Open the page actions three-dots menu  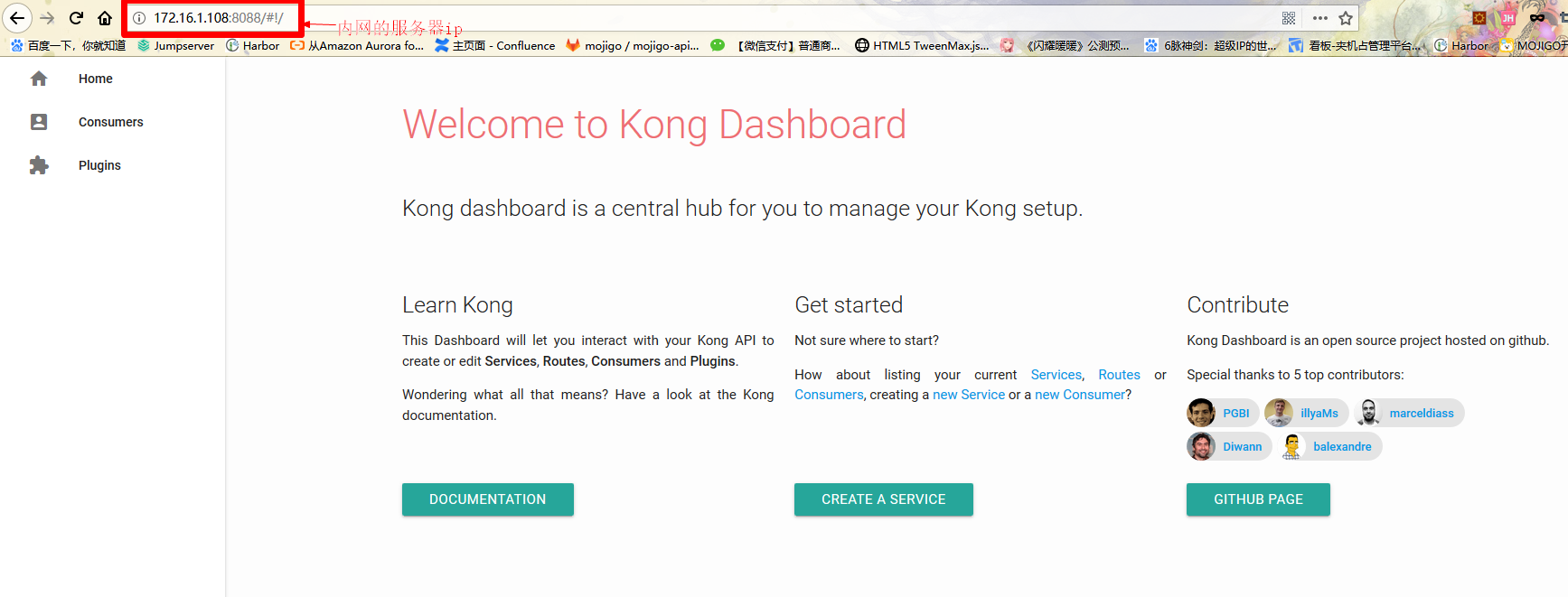1320,18
